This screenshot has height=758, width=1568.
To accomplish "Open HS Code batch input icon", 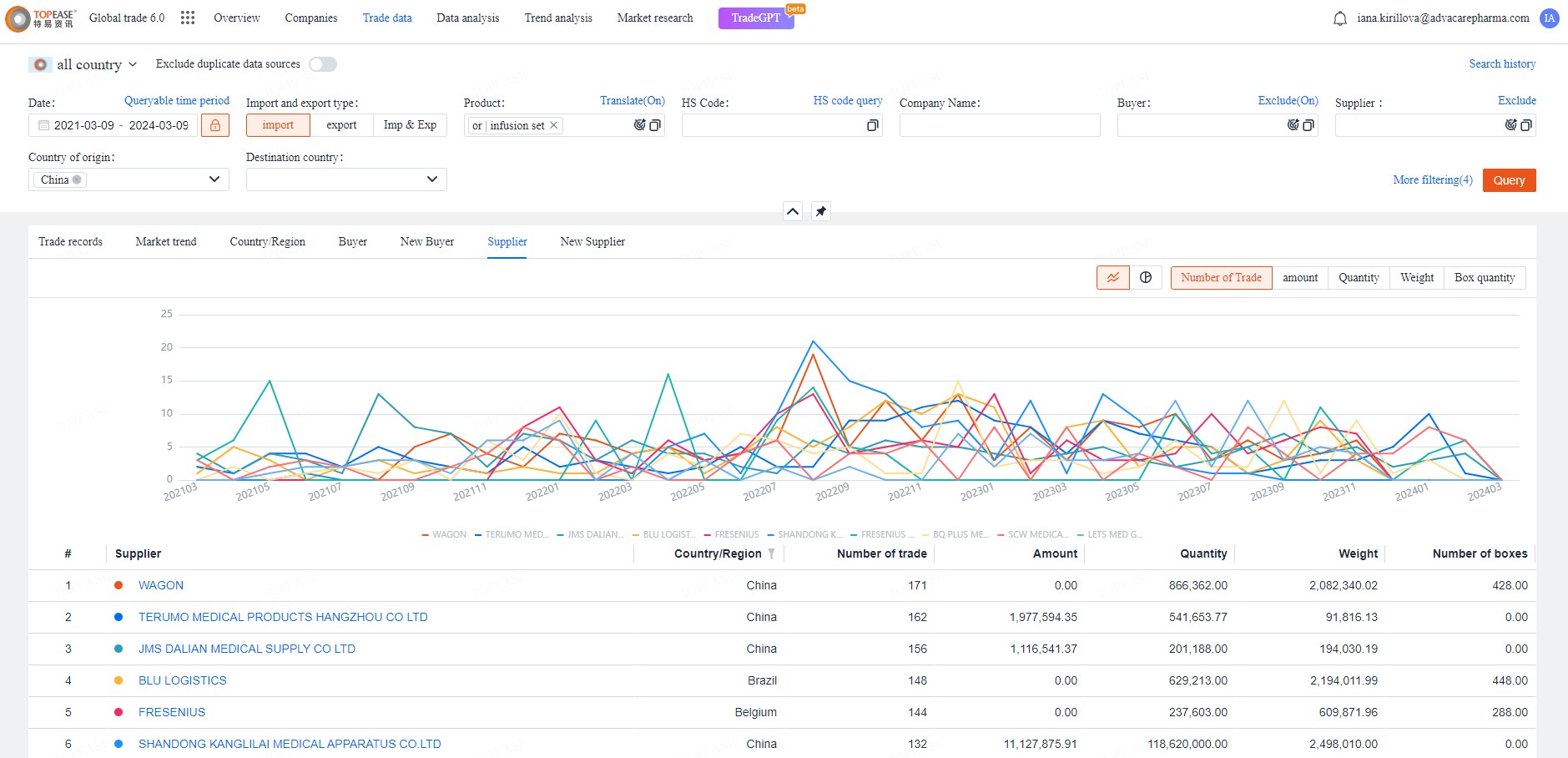I will coord(873,125).
